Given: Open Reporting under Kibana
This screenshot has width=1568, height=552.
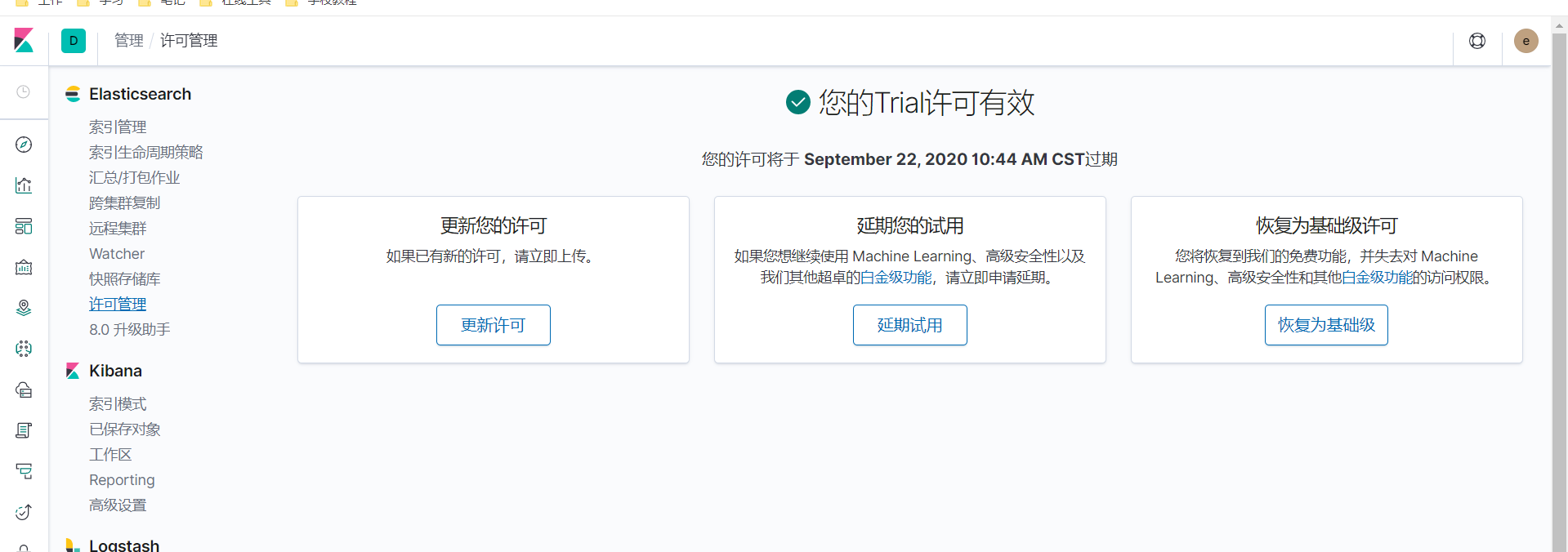Looking at the screenshot, I should [x=122, y=480].
